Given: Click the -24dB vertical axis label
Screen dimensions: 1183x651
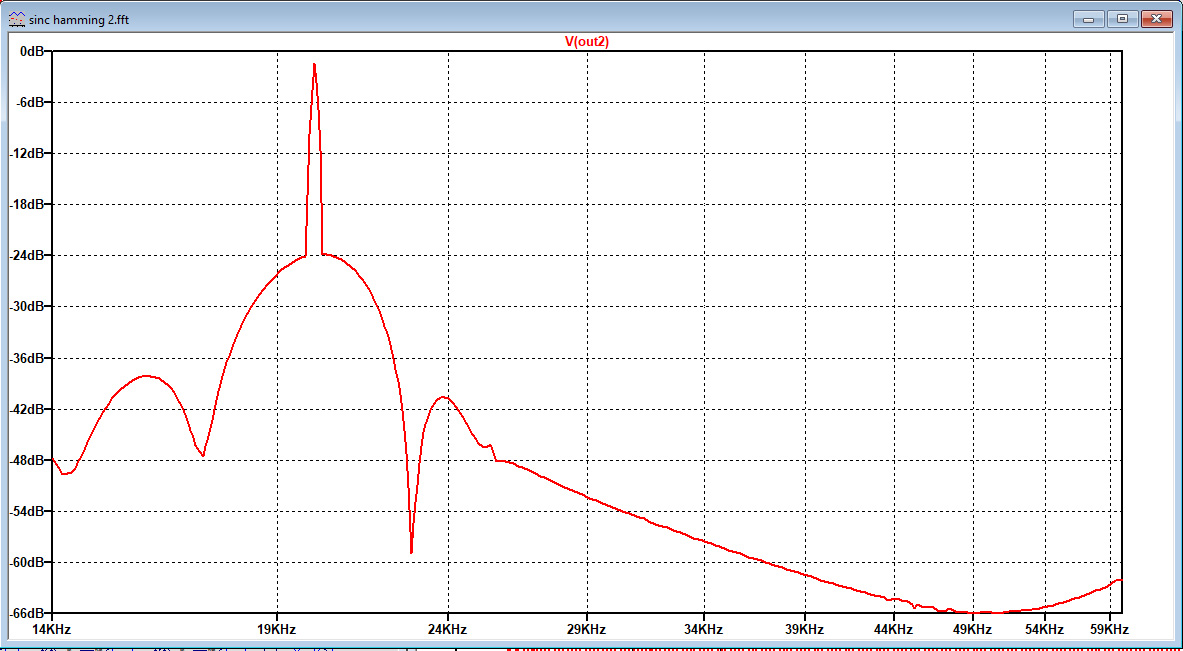Looking at the screenshot, I should tap(28, 256).
